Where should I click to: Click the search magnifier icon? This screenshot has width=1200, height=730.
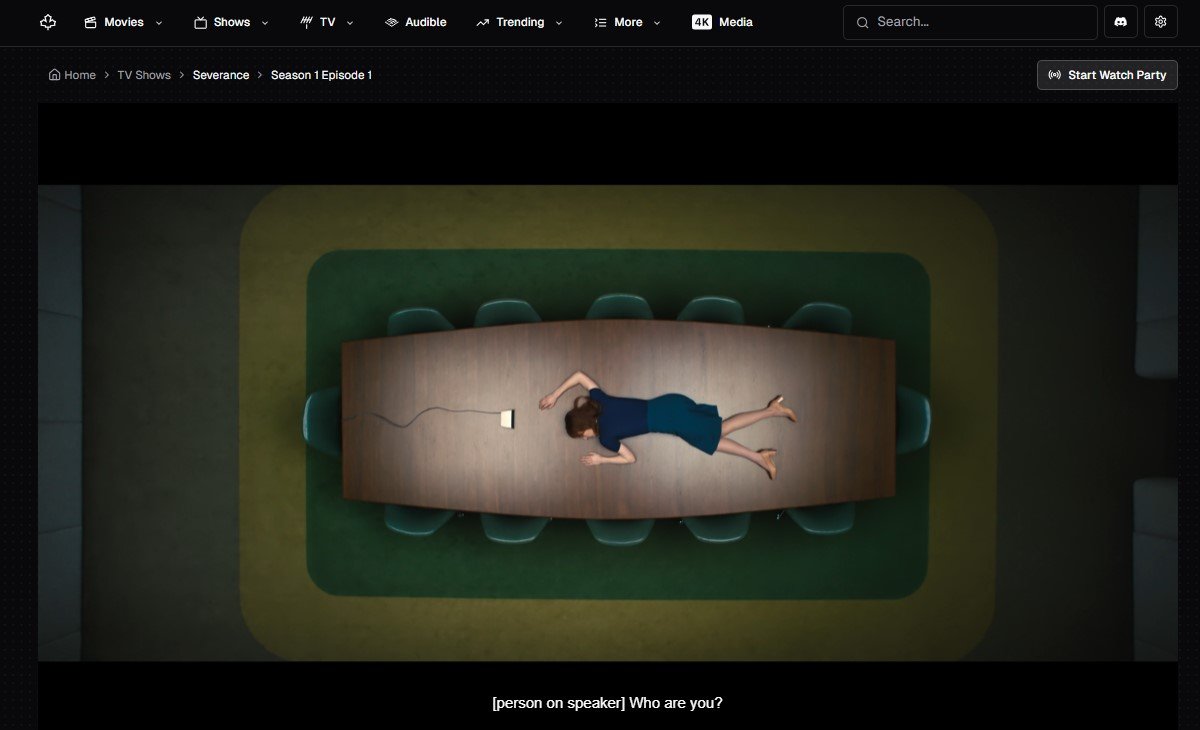click(862, 22)
